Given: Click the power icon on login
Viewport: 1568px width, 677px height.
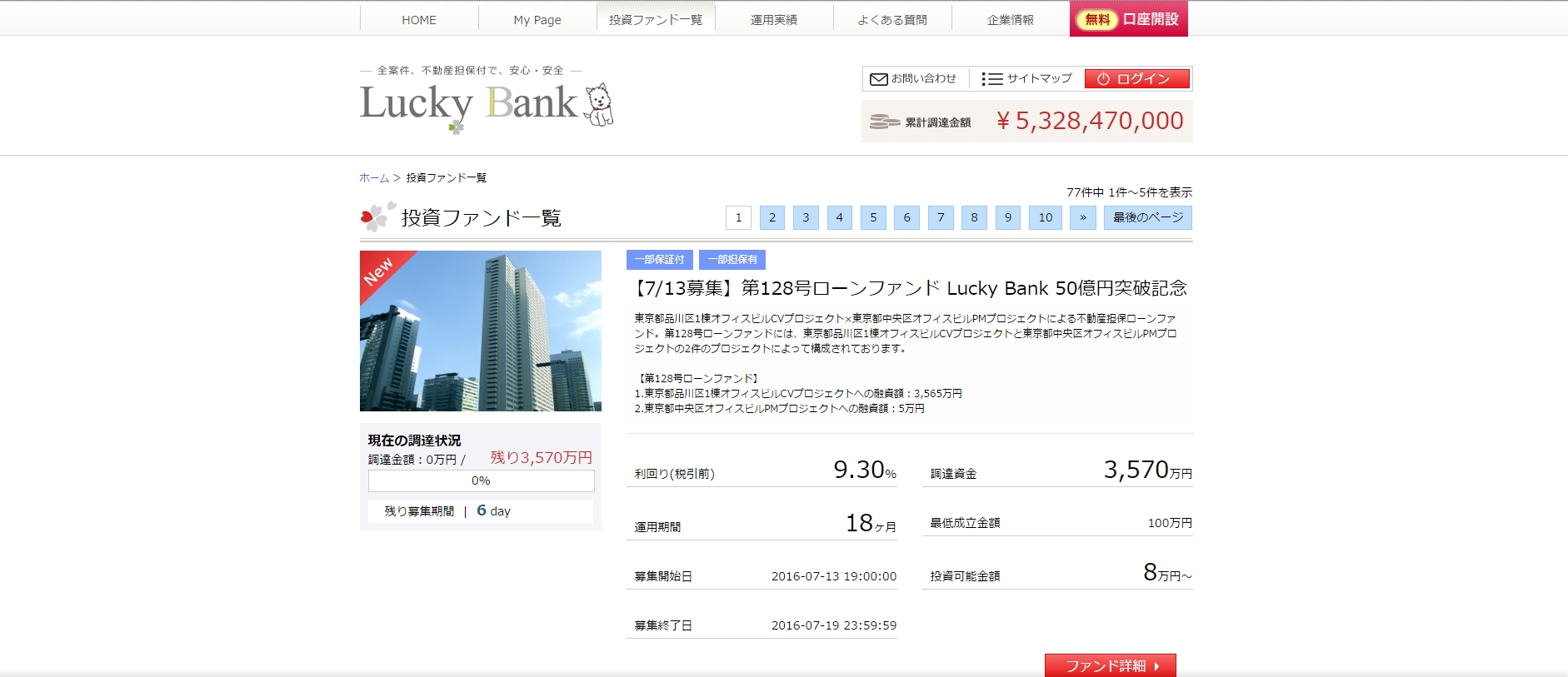Looking at the screenshot, I should click(x=1103, y=79).
